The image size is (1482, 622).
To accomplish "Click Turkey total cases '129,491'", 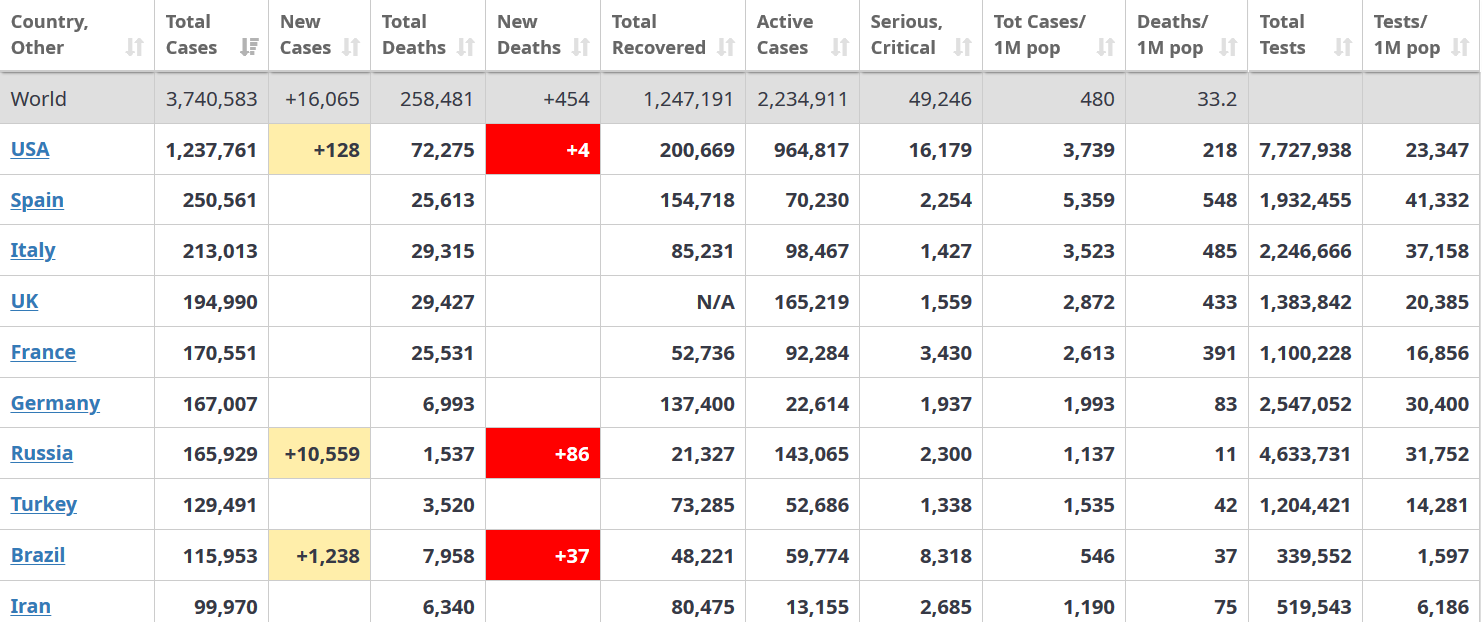I will pos(220,505).
